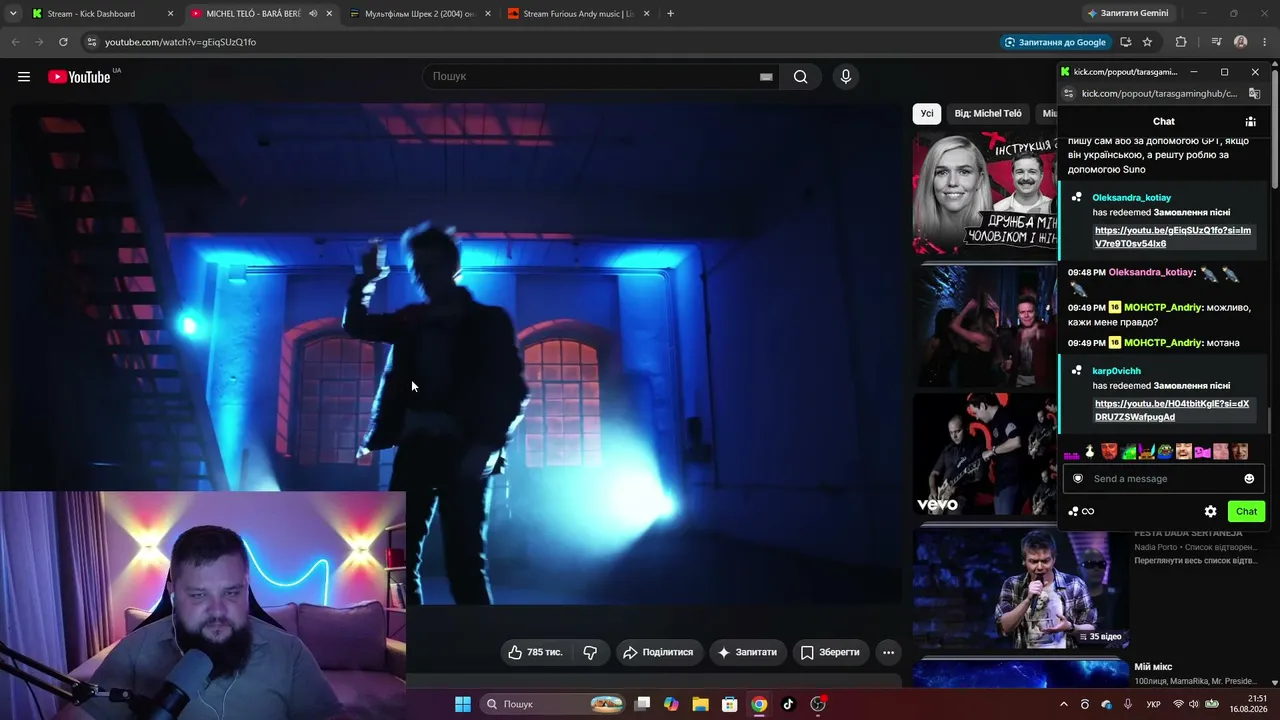
Task: Switch to the Stream Furious Andy music tab
Action: [579, 14]
